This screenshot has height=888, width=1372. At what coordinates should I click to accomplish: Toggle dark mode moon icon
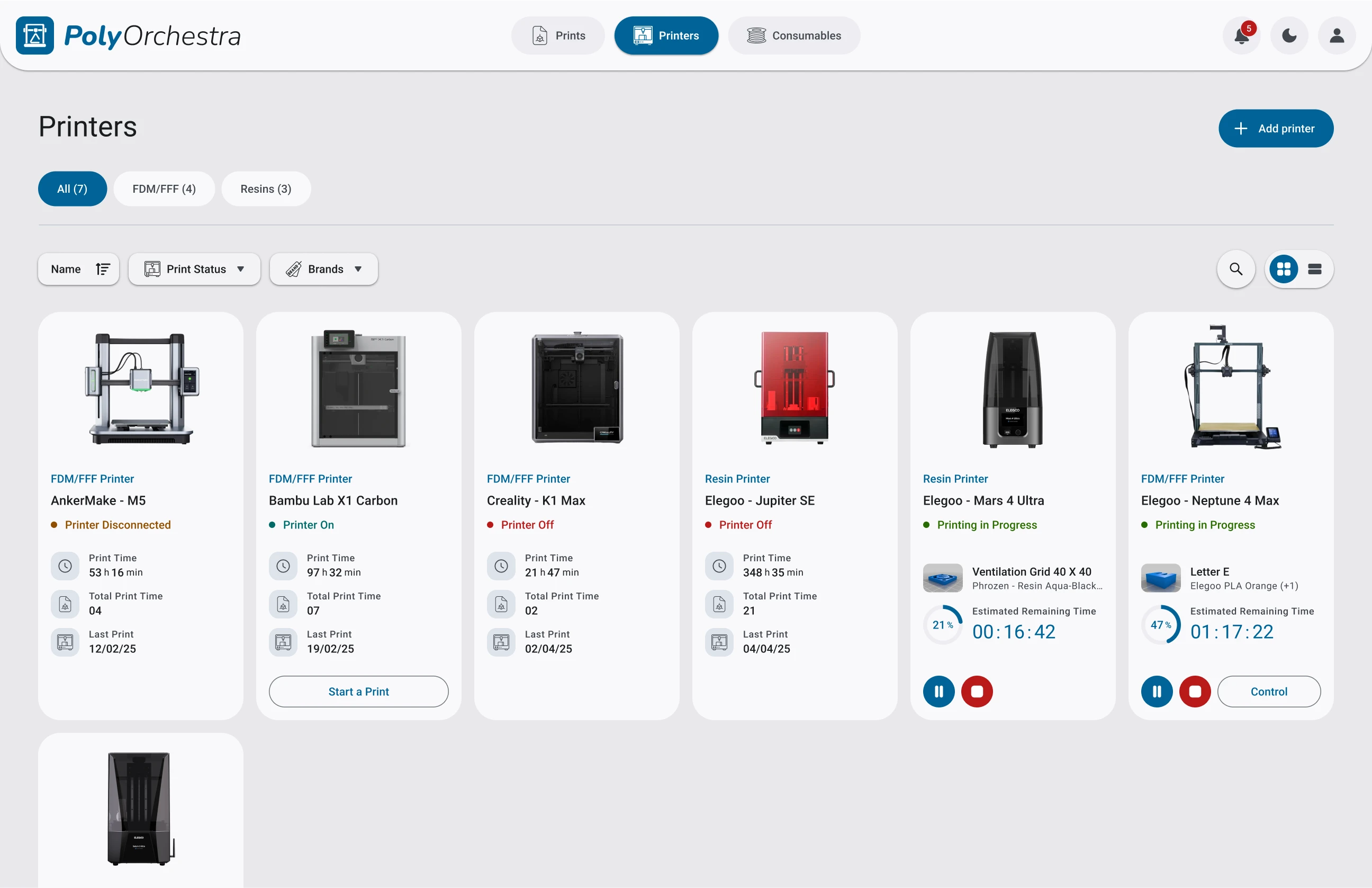1289,36
